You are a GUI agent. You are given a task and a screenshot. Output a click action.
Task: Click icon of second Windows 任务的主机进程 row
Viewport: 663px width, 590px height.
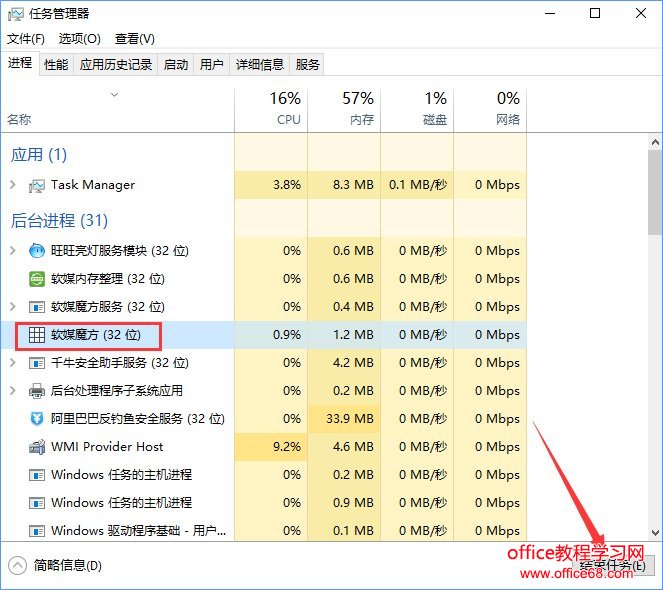click(37, 503)
